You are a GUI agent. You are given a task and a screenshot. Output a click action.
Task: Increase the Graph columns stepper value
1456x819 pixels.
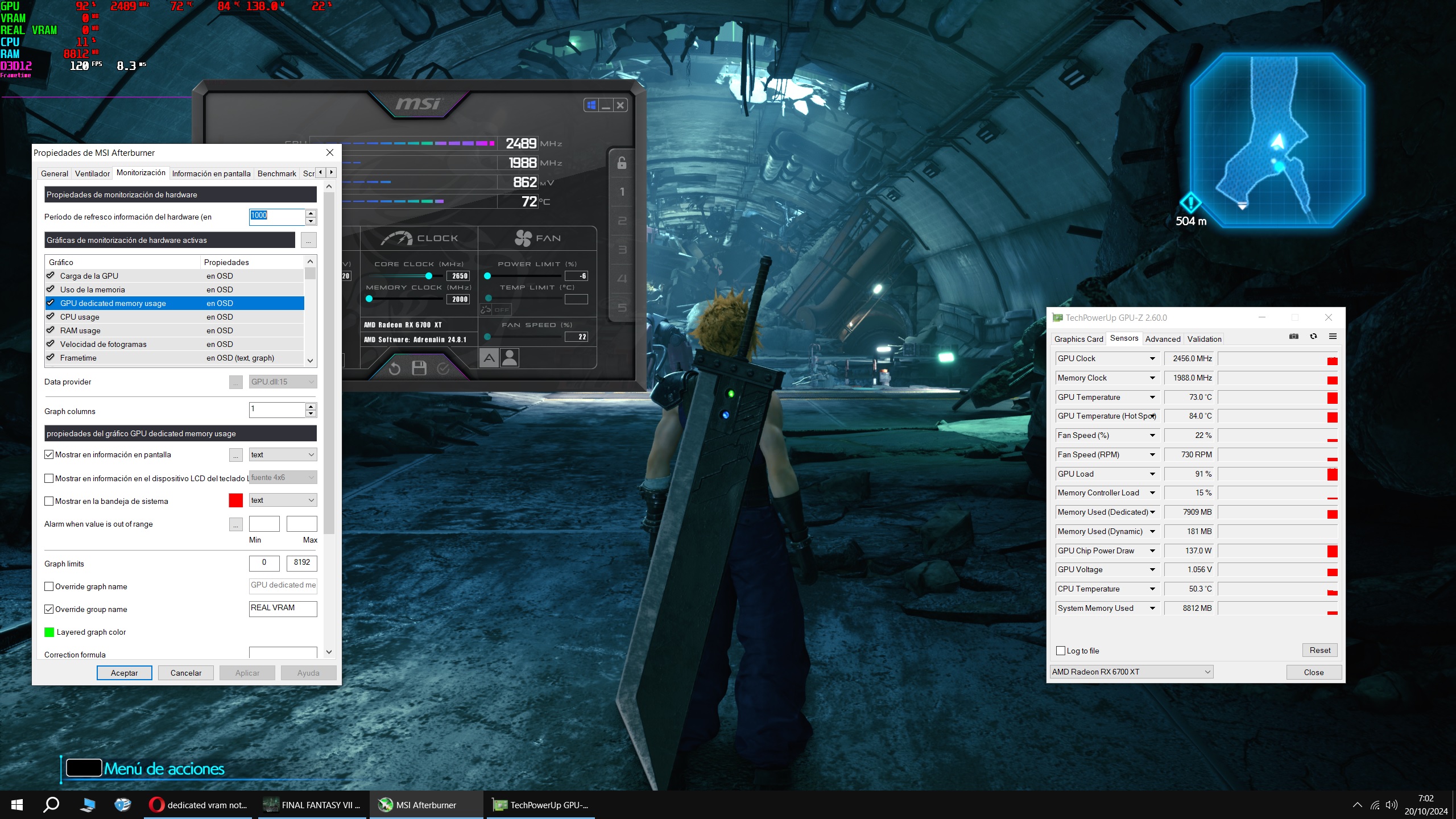311,406
